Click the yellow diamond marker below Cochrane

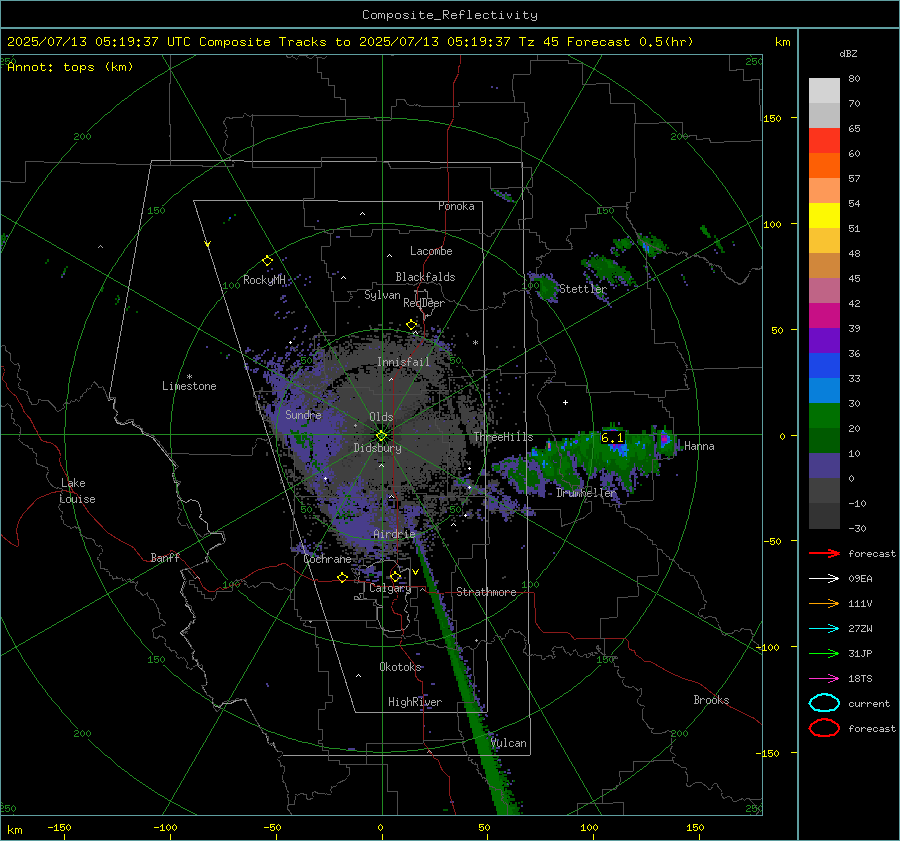tap(342, 578)
